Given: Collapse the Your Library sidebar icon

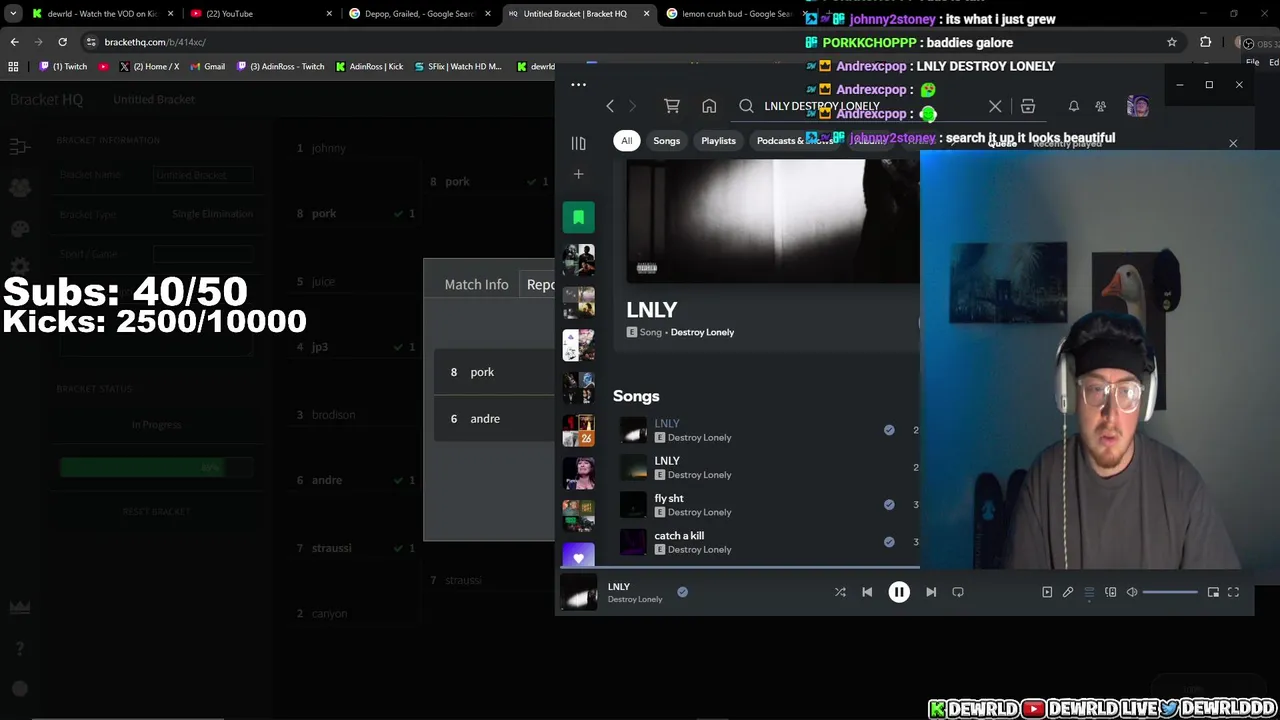Looking at the screenshot, I should 578,143.
